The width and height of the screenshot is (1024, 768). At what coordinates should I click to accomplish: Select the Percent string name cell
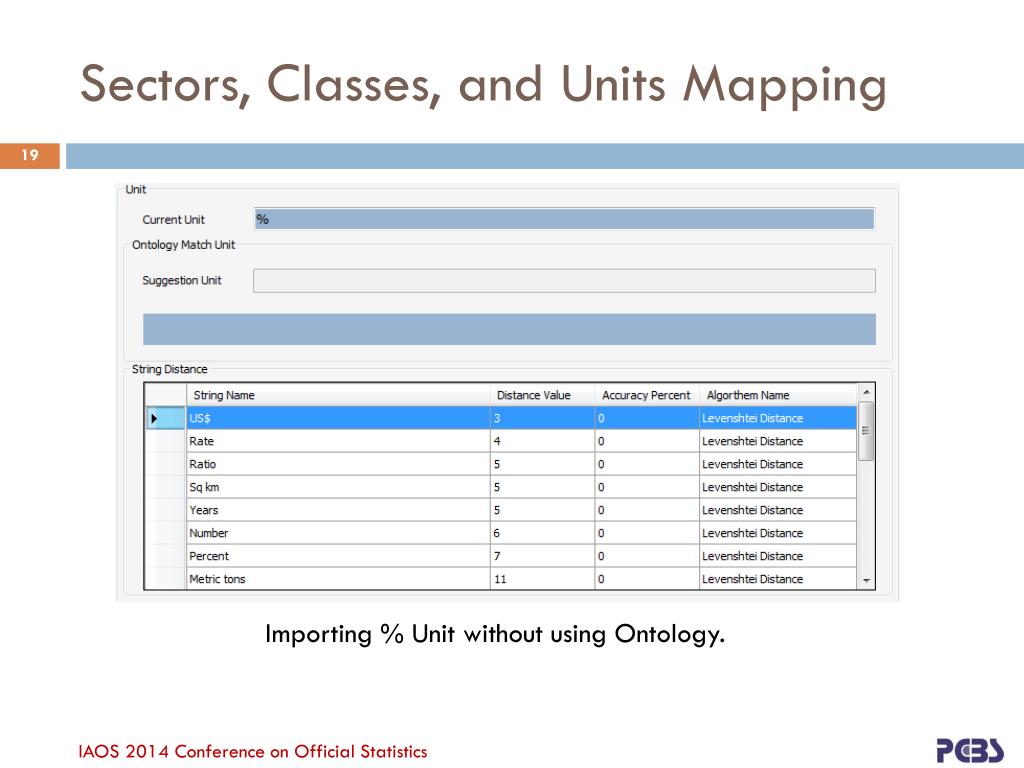338,556
